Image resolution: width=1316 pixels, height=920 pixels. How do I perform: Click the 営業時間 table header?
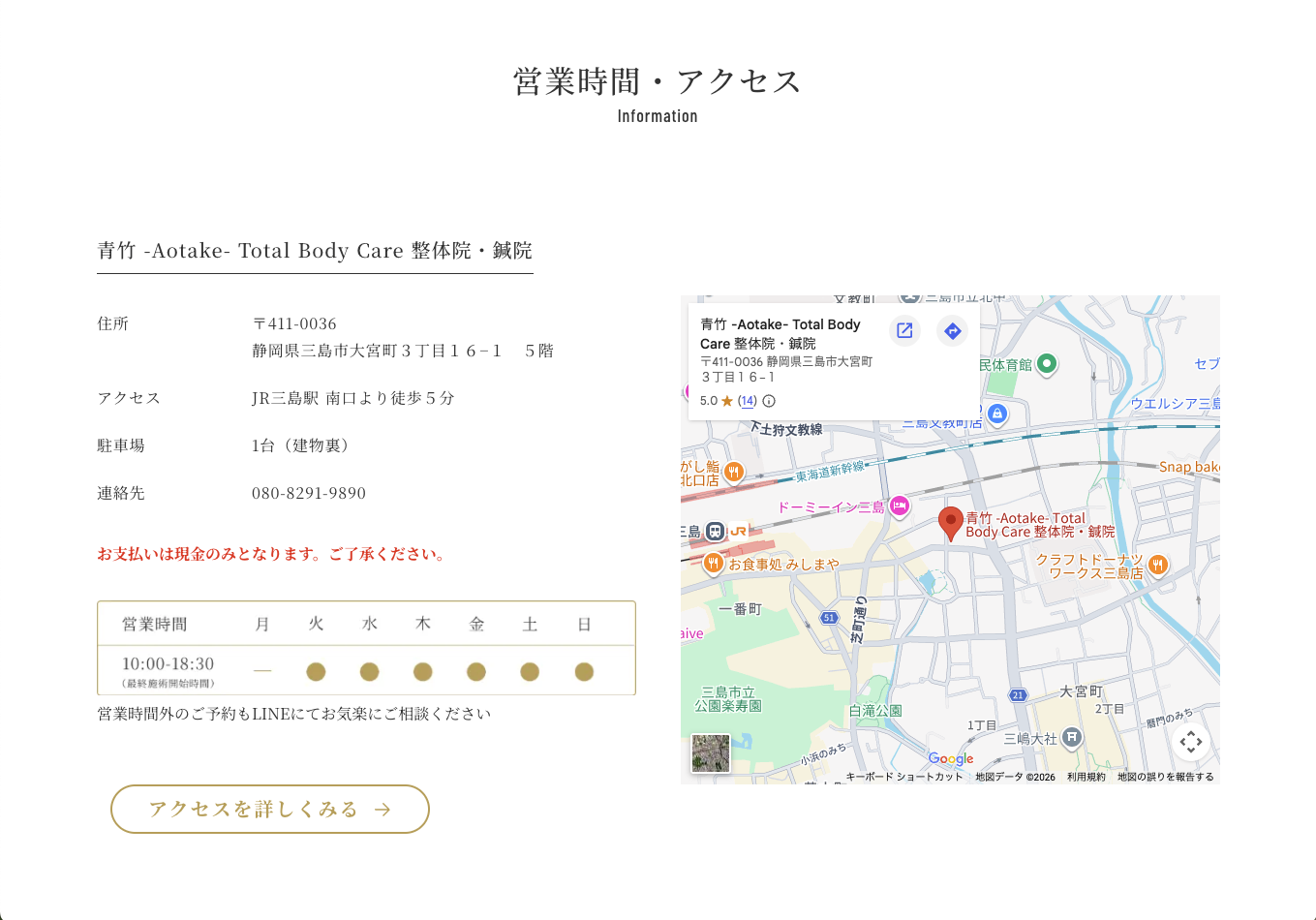click(155, 625)
